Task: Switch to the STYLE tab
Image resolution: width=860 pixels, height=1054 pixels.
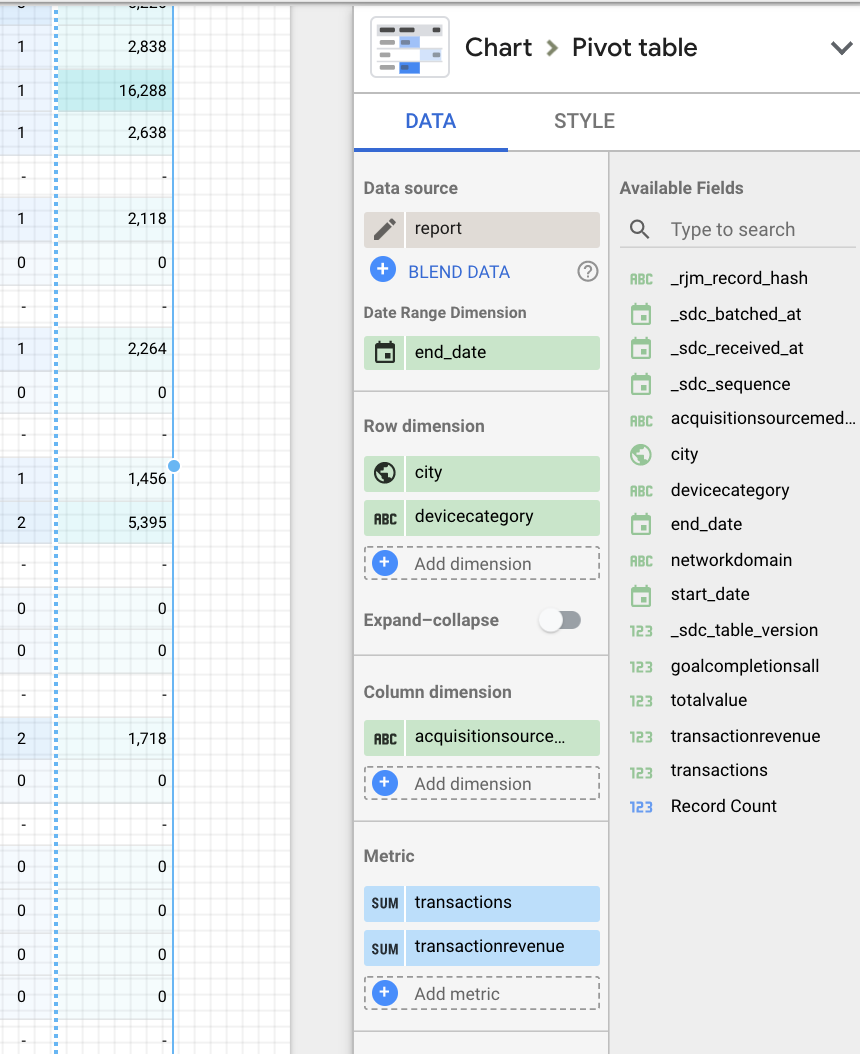Action: (584, 120)
